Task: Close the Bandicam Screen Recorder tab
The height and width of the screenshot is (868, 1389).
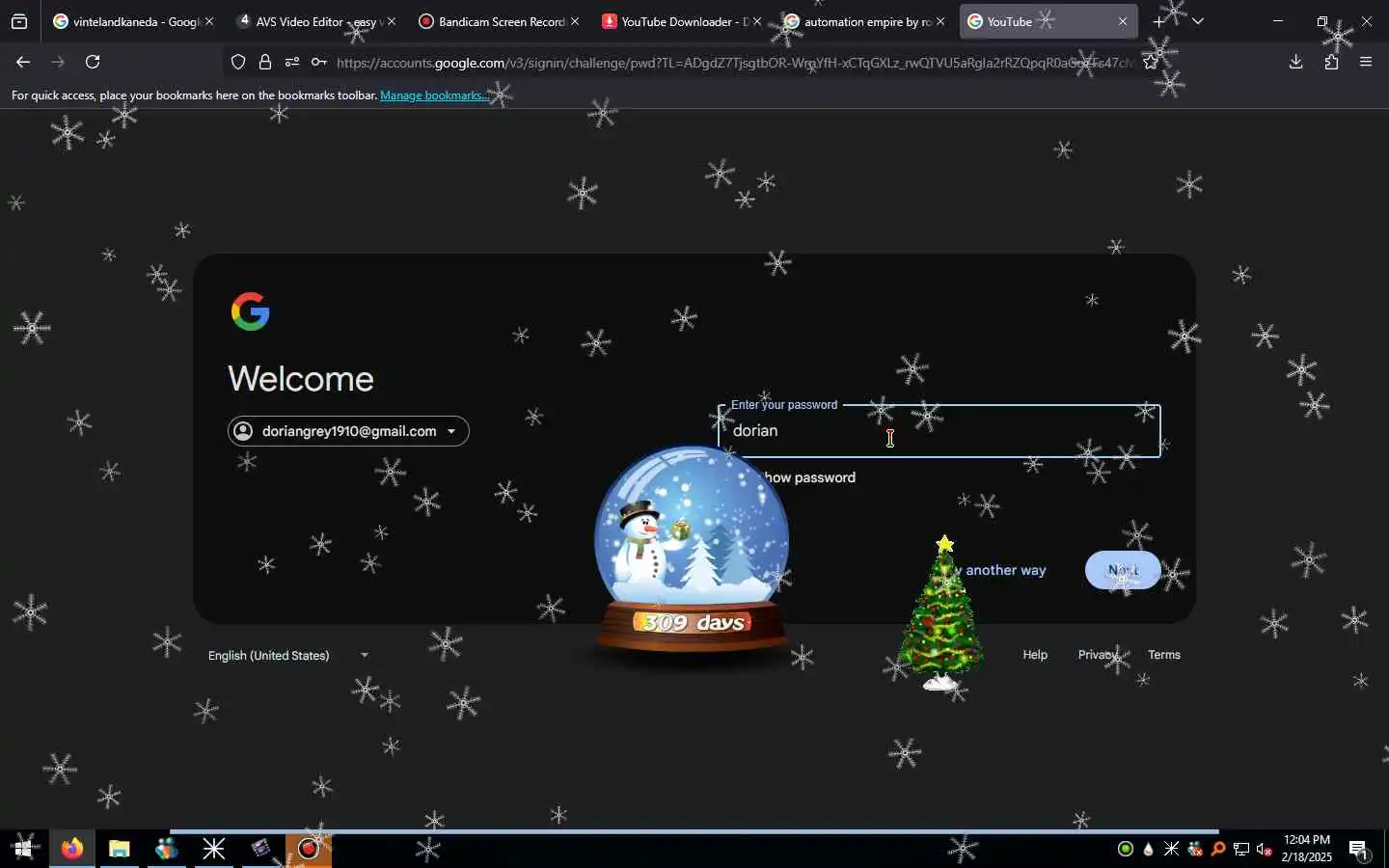Action: pyautogui.click(x=575, y=21)
